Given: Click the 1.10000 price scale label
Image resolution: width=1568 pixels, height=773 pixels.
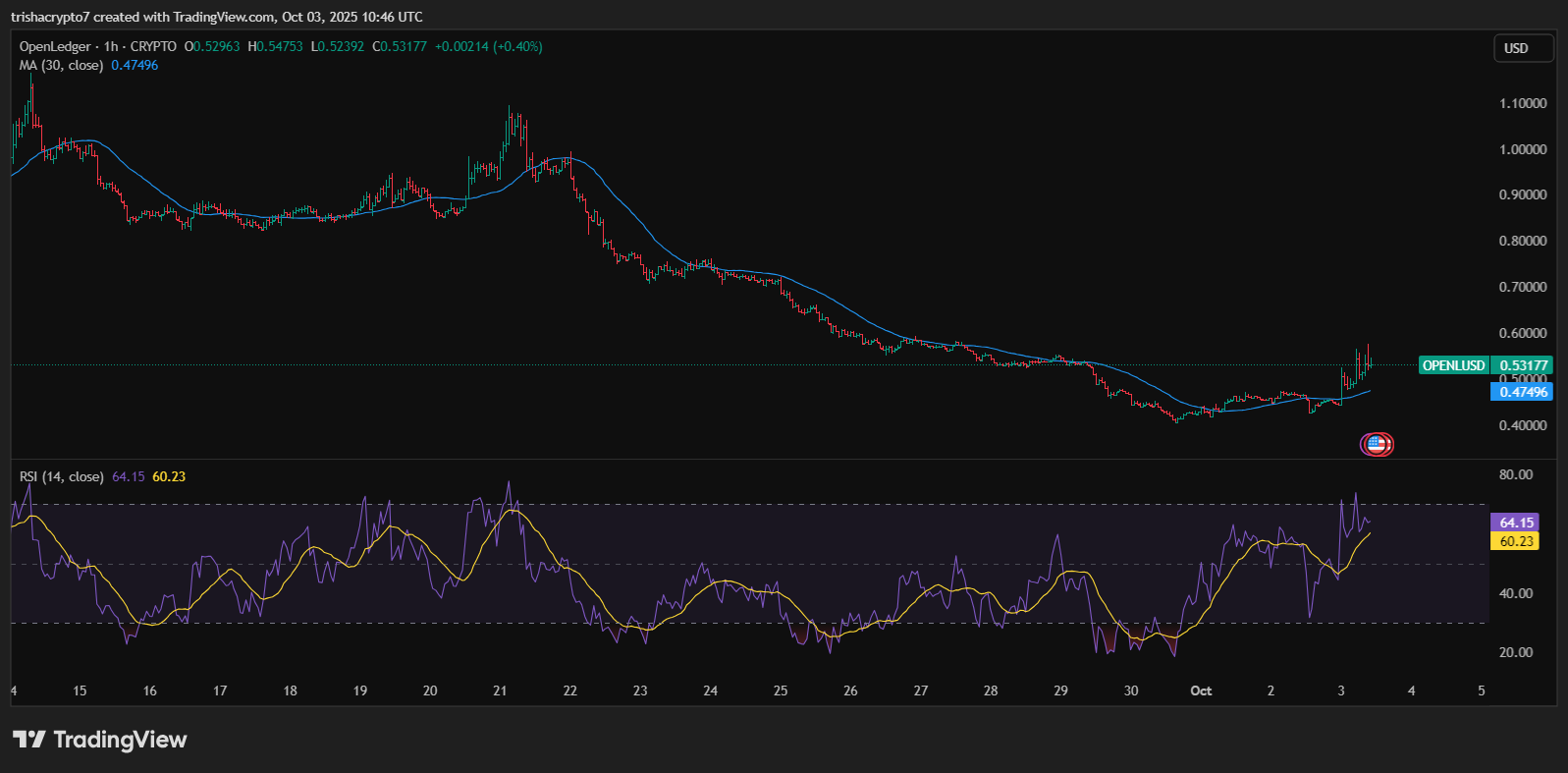Looking at the screenshot, I should pyautogui.click(x=1522, y=103).
